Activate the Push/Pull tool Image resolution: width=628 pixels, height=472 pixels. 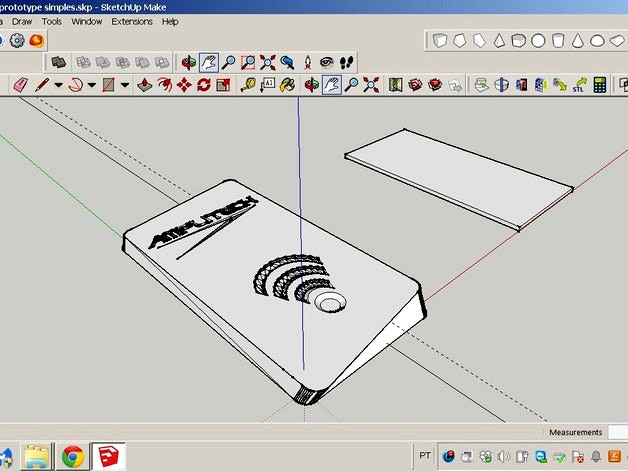click(144, 85)
